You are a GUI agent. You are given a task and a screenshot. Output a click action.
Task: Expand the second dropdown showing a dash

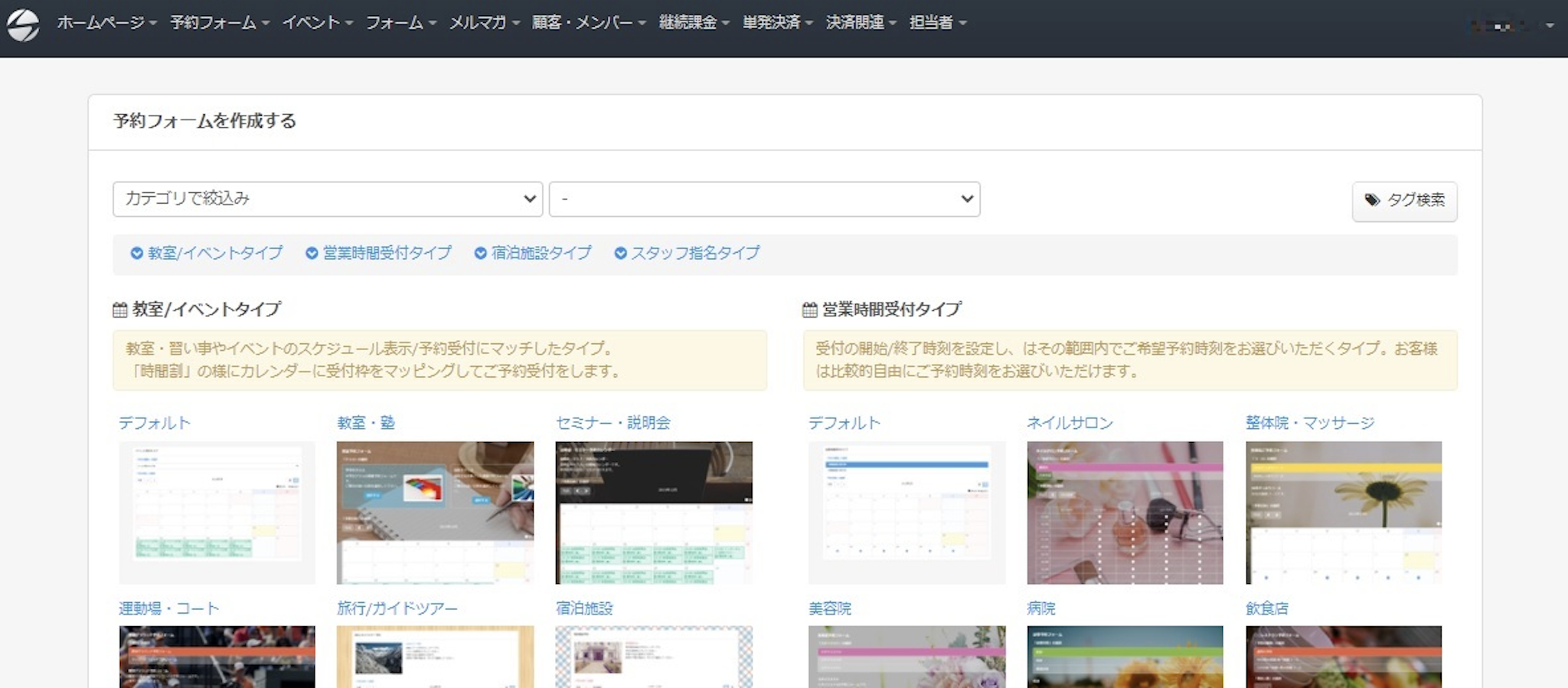click(764, 199)
